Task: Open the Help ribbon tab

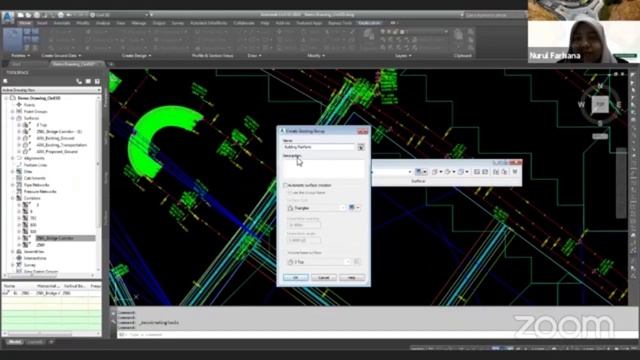Action: 265,23
